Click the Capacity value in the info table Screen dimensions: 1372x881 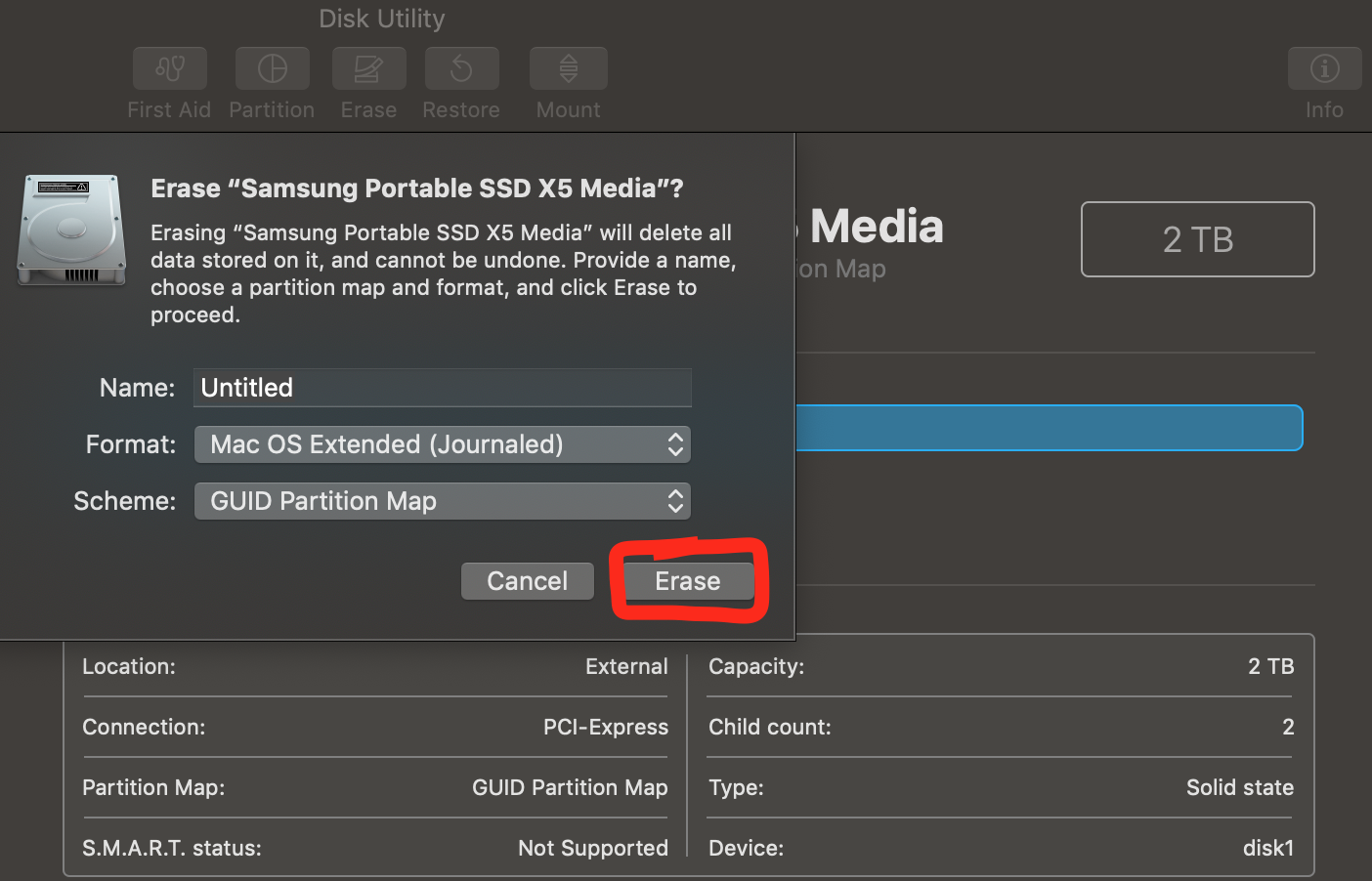point(1271,666)
